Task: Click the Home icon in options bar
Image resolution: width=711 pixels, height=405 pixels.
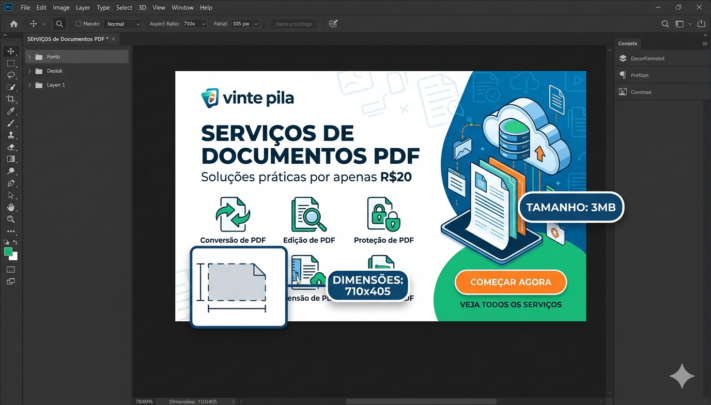Action: [x=13, y=23]
